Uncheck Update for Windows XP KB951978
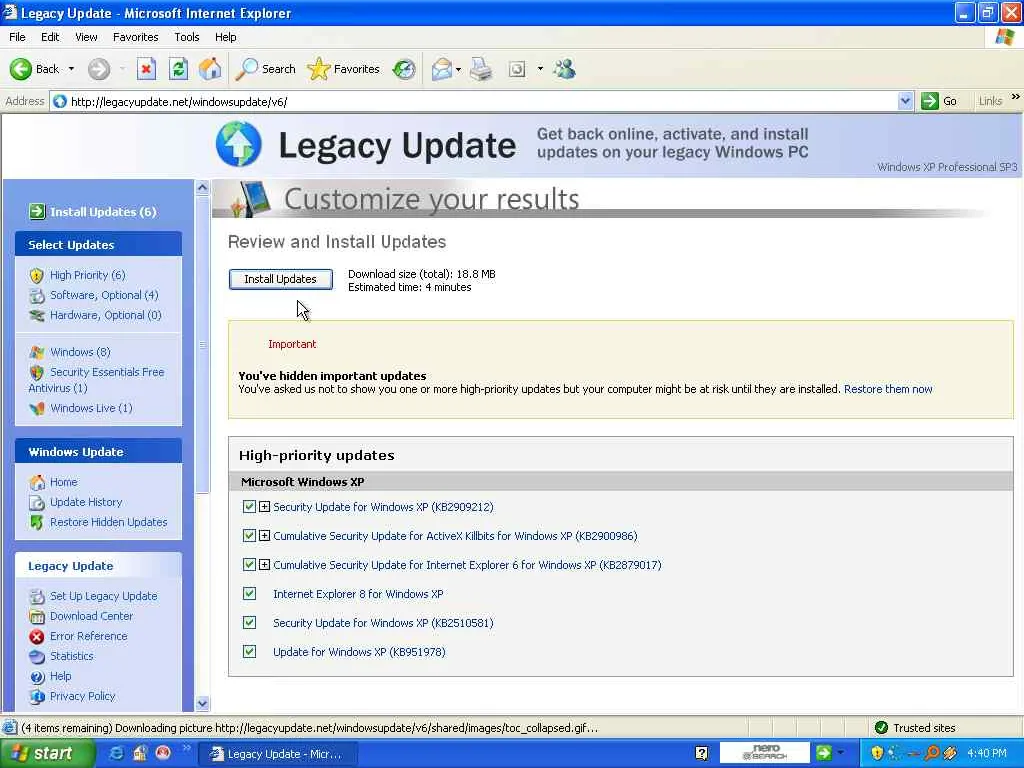The width and height of the screenshot is (1024, 768). [x=249, y=651]
